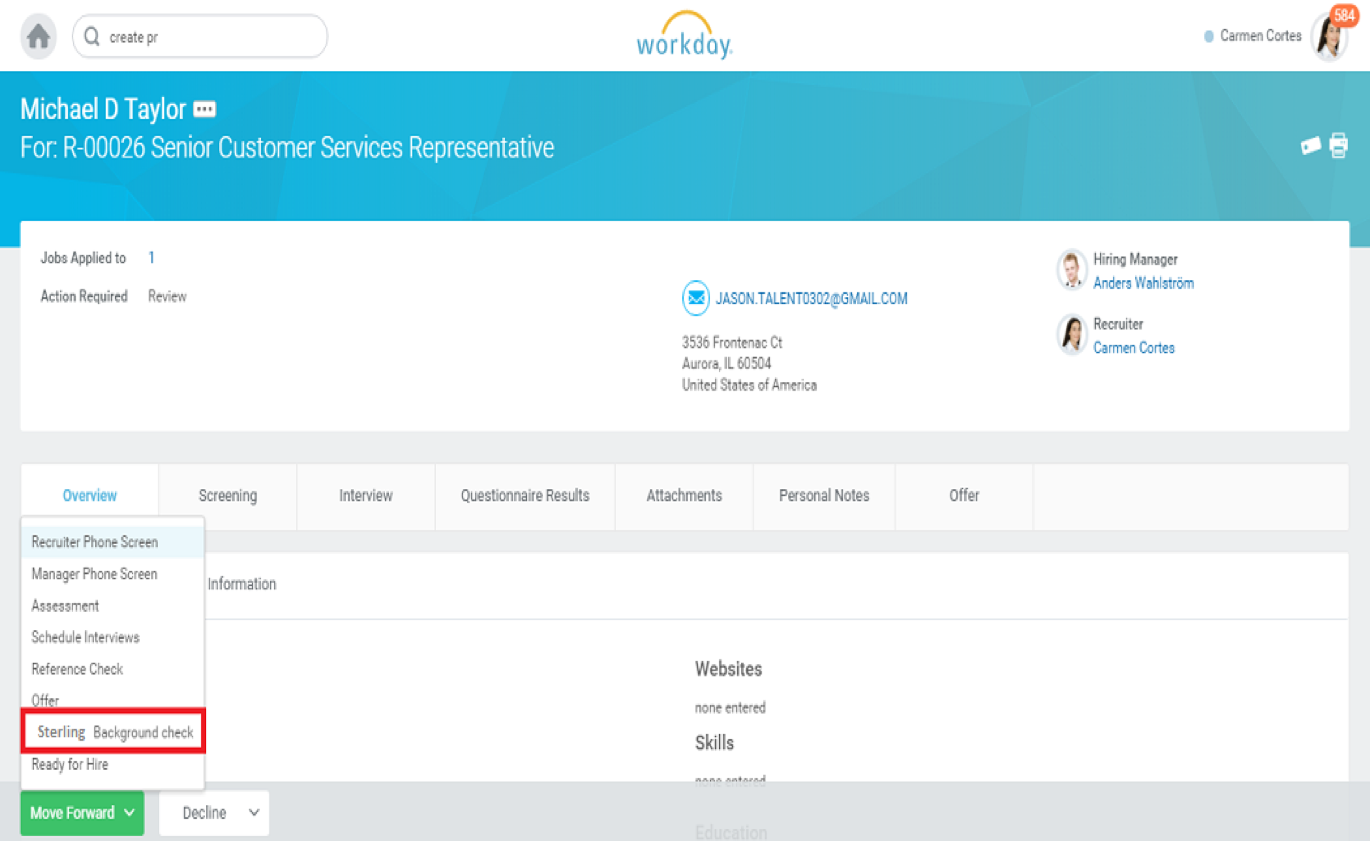Click the print icon on the candidate banner
The height and width of the screenshot is (841, 1370).
(x=1338, y=144)
